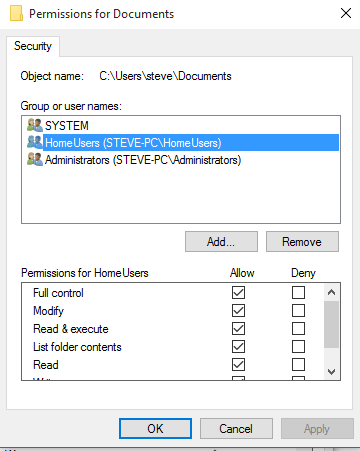The image size is (360, 451).
Task: Check Deny for Read & execute
Action: [x=298, y=329]
